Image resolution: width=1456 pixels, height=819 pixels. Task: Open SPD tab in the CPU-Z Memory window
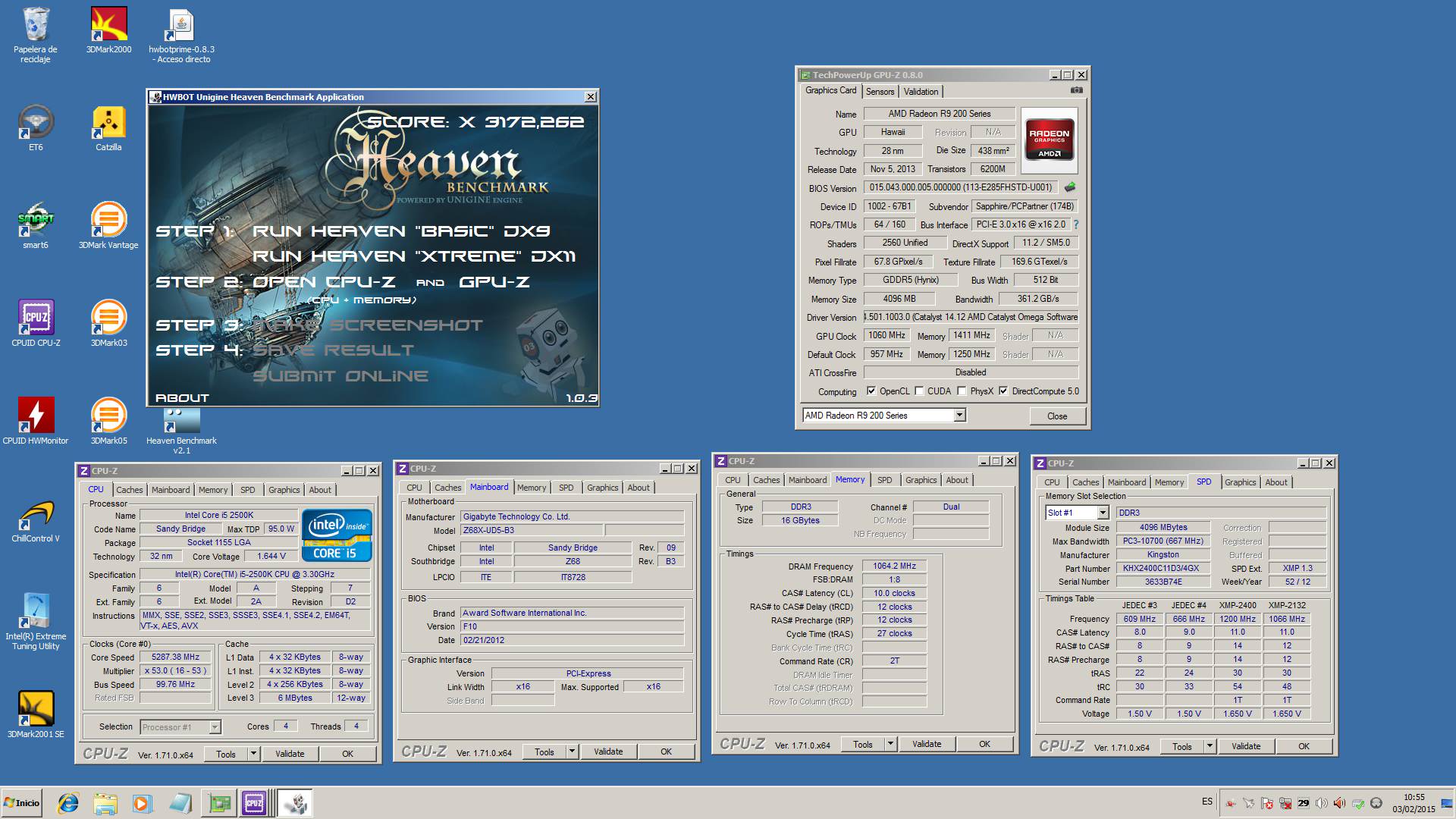click(x=884, y=480)
